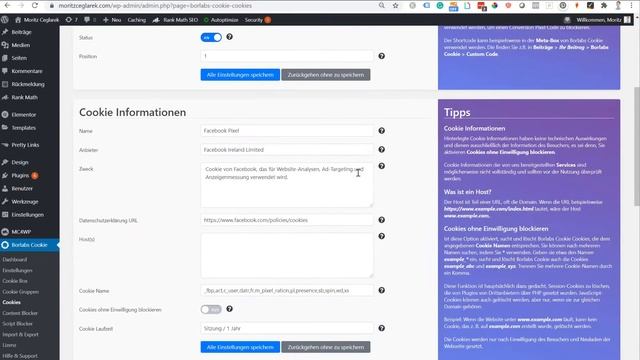Click the browser address bar URL
This screenshot has width=640, height=360.
(x=155, y=6)
